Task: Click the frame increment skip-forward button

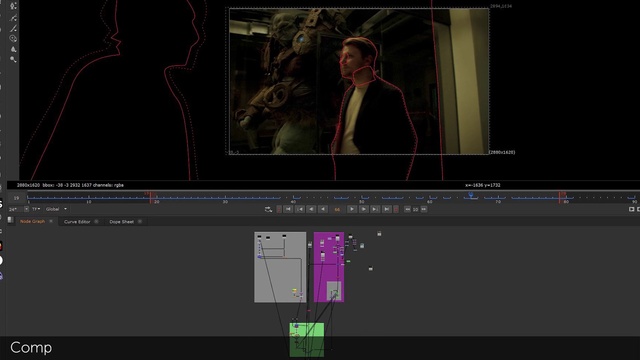Action: [x=424, y=209]
